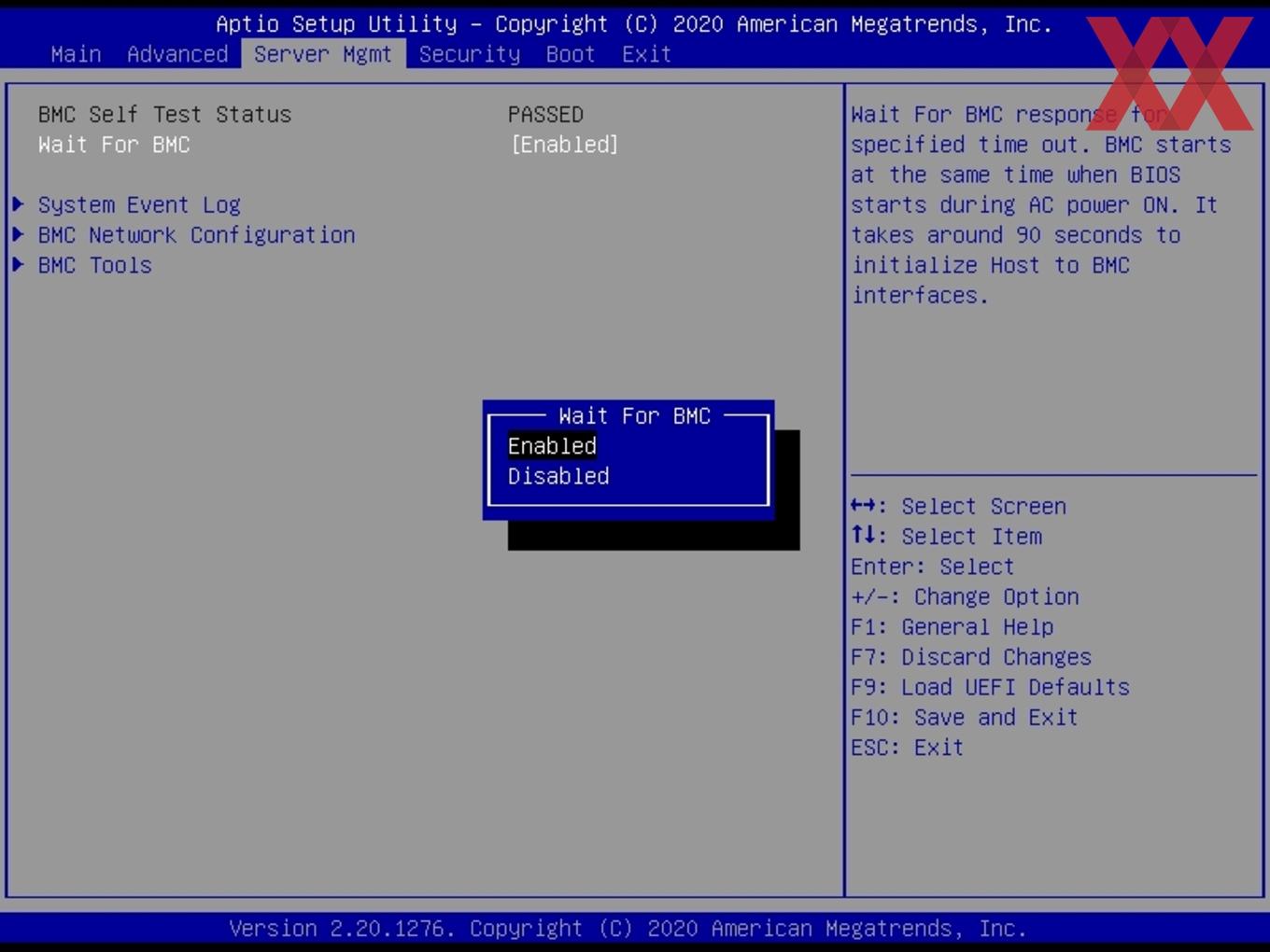Expand the System Event Log arrow
This screenshot has height=952, width=1270.
(x=18, y=204)
